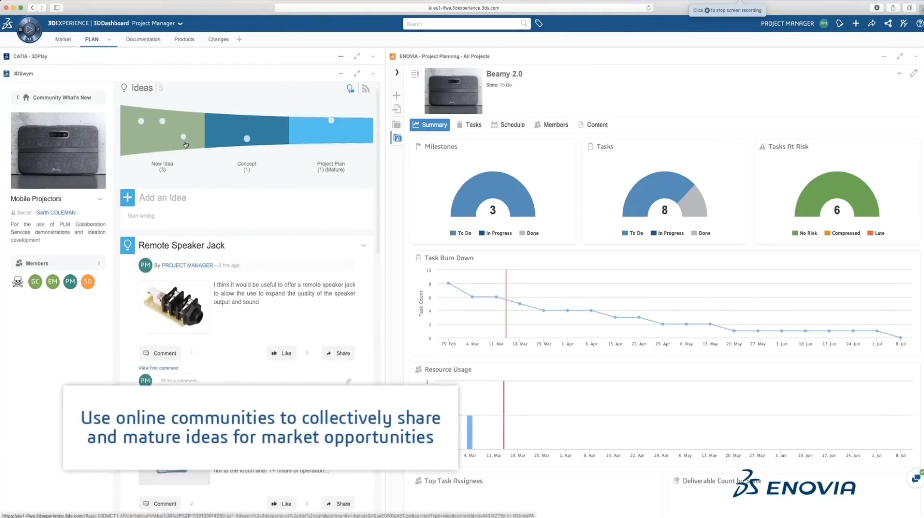
Task: Click the ENOVIA sidebar plus icon
Action: pos(397,95)
